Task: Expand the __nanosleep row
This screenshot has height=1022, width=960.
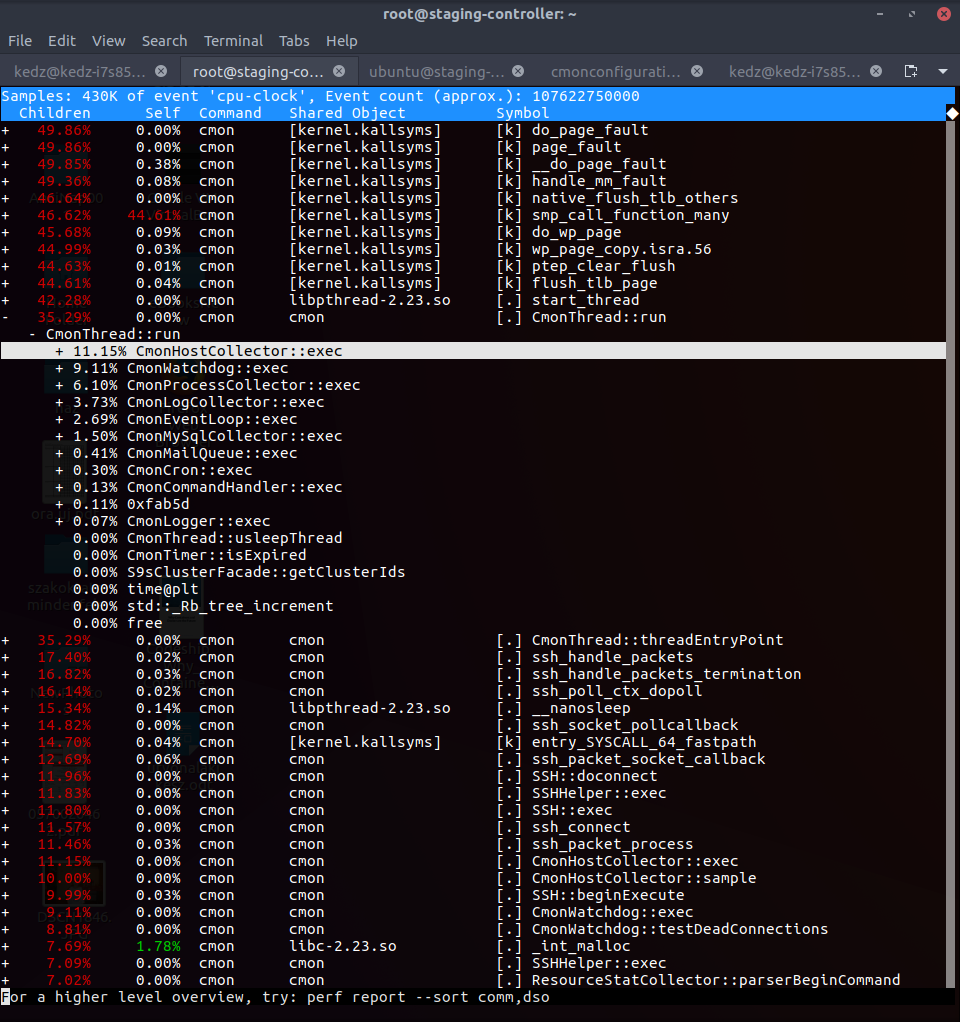Action: [x=5, y=708]
